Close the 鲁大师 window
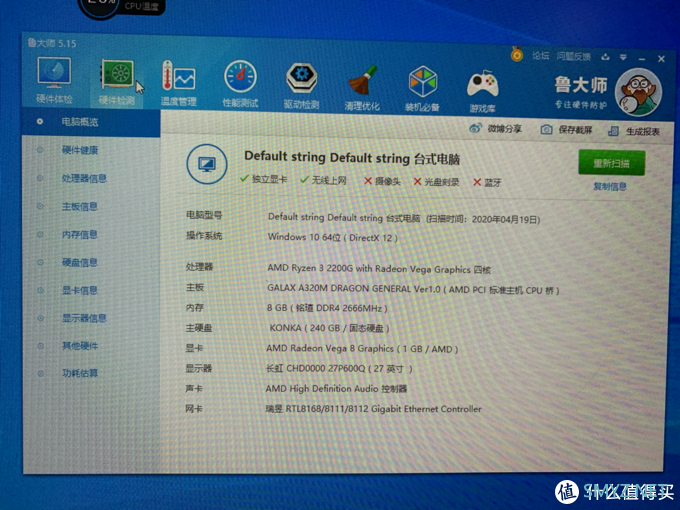 click(x=661, y=59)
